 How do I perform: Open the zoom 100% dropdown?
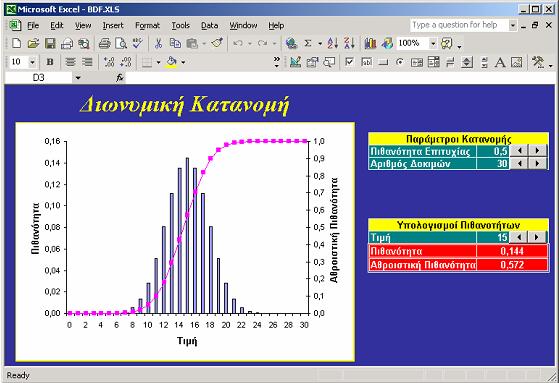(x=433, y=44)
